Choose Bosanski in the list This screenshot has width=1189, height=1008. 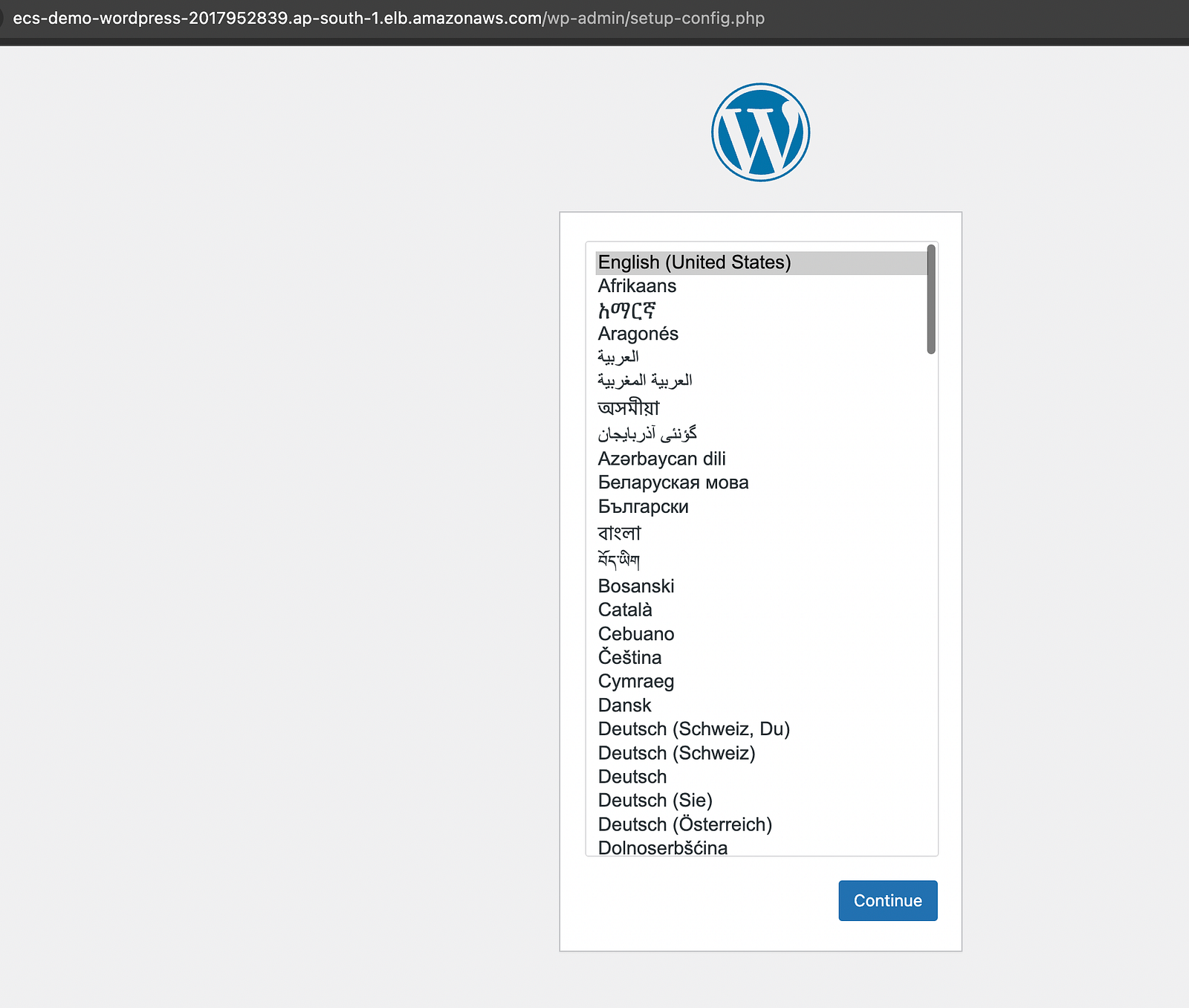tap(761, 586)
